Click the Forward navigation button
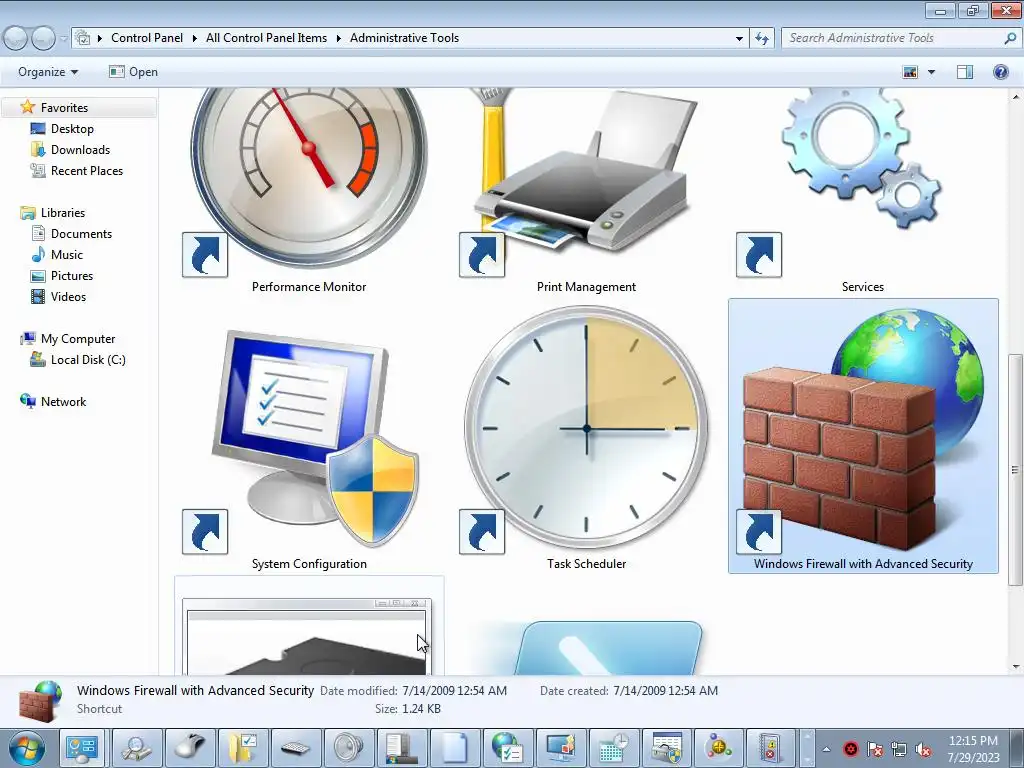 tap(43, 39)
